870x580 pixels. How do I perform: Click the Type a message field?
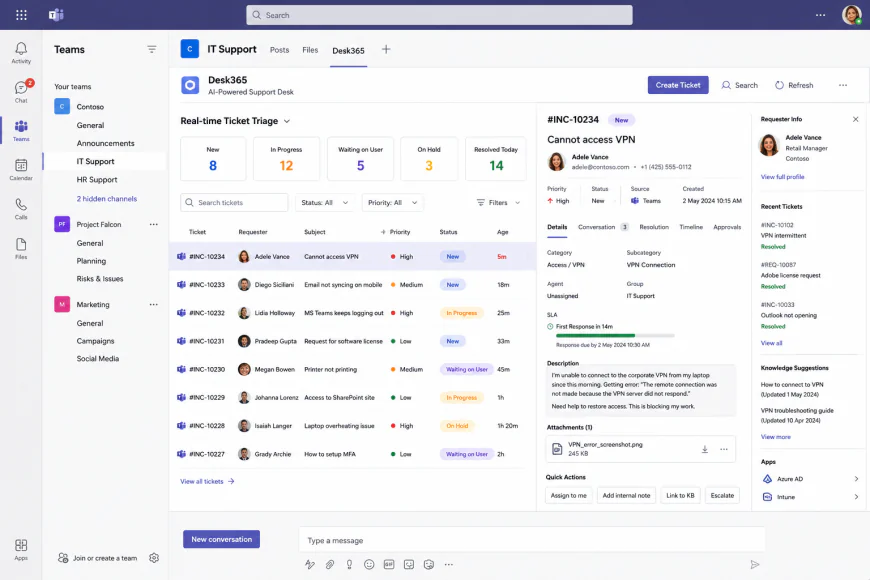click(532, 540)
